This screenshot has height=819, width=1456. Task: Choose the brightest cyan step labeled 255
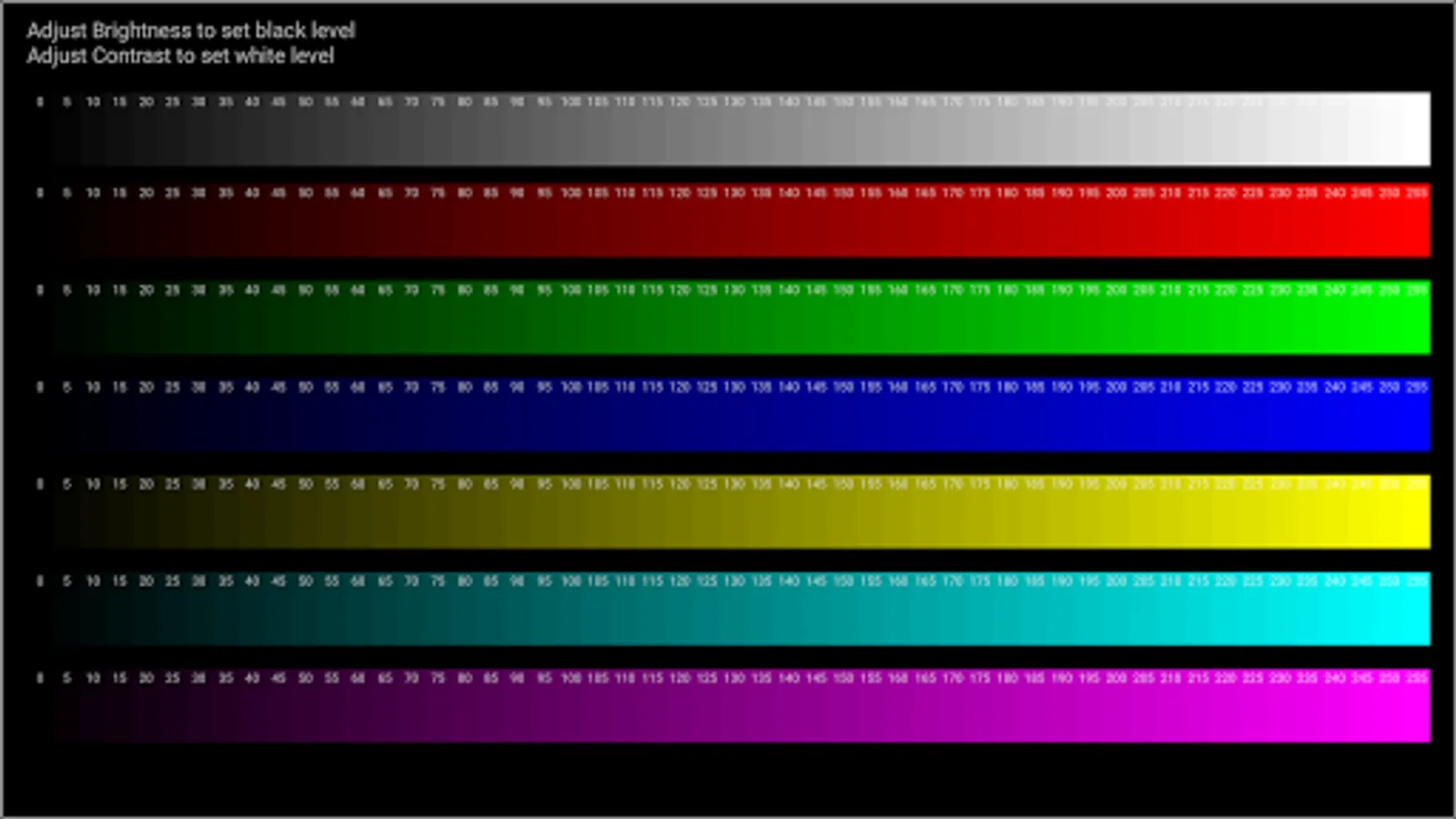pyautogui.click(x=1417, y=609)
